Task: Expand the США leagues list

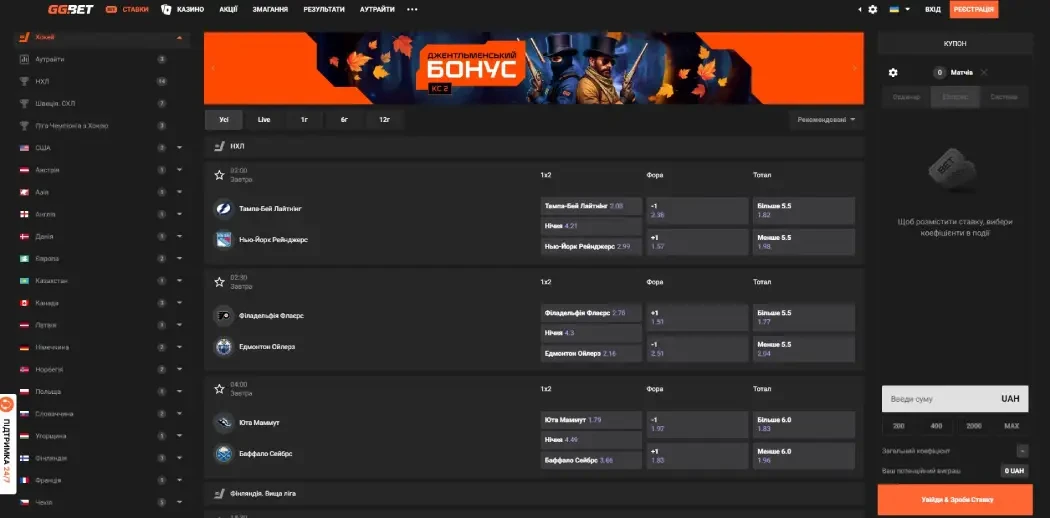Action: click(x=179, y=148)
